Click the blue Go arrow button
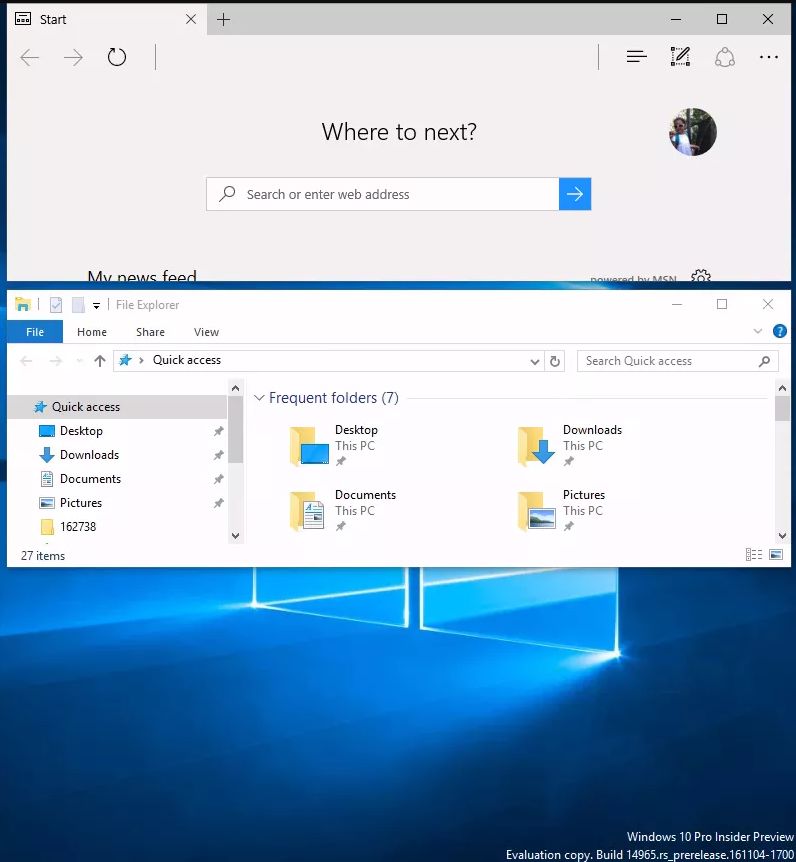Viewport: 796px width, 862px height. 575,194
